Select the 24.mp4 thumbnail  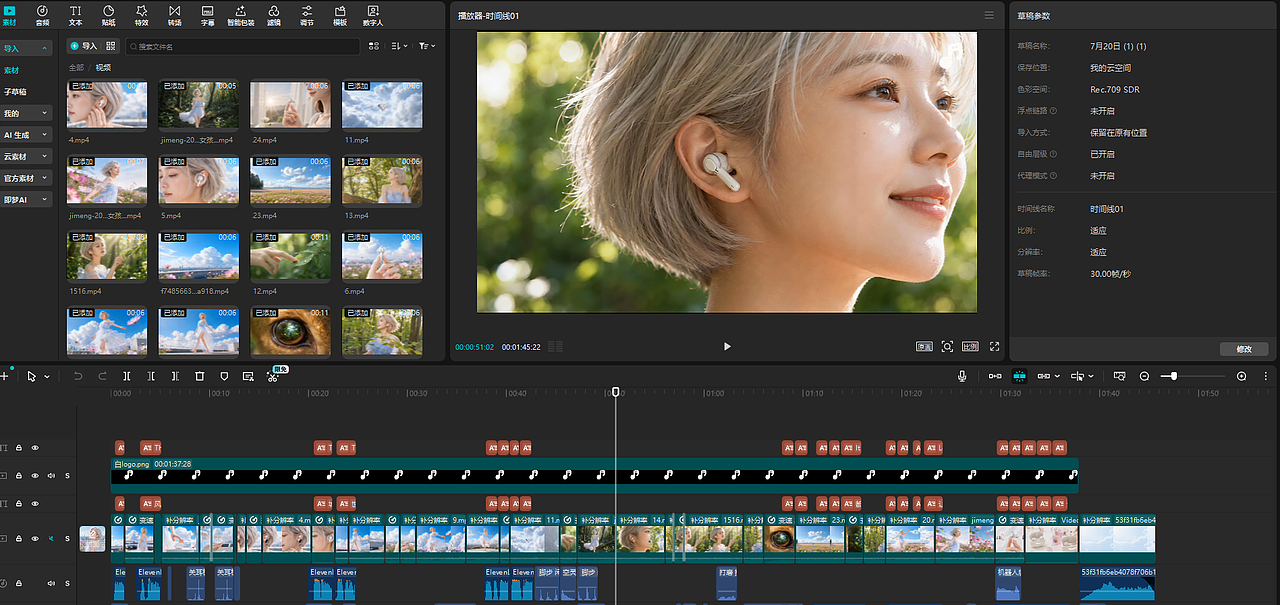[x=290, y=104]
